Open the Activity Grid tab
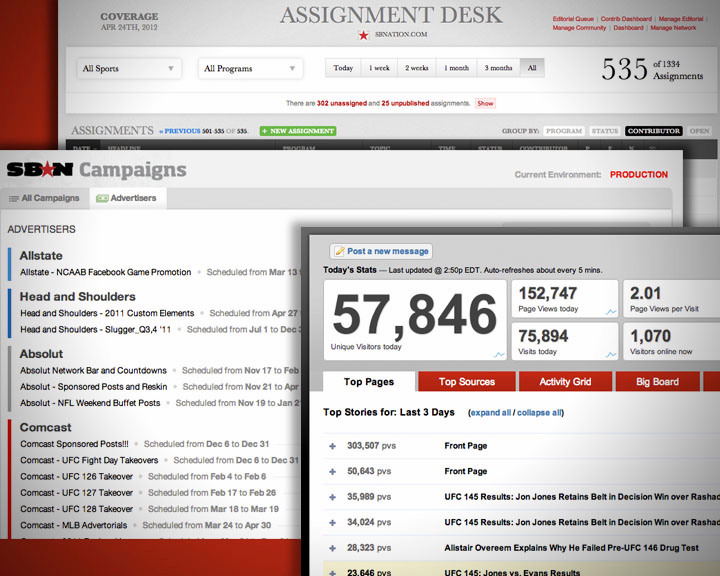Image resolution: width=720 pixels, height=576 pixels. [565, 382]
